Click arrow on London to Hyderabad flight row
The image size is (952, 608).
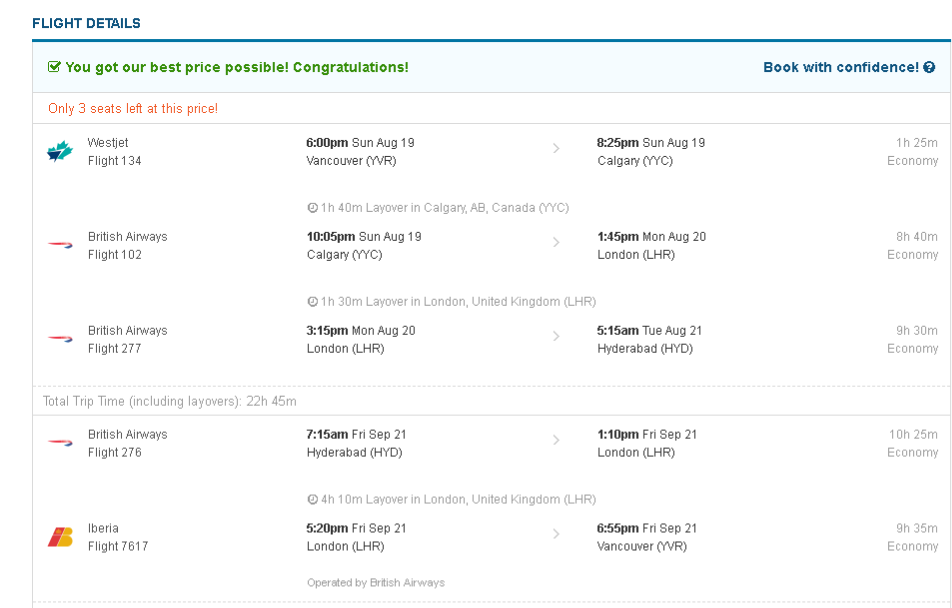556,337
